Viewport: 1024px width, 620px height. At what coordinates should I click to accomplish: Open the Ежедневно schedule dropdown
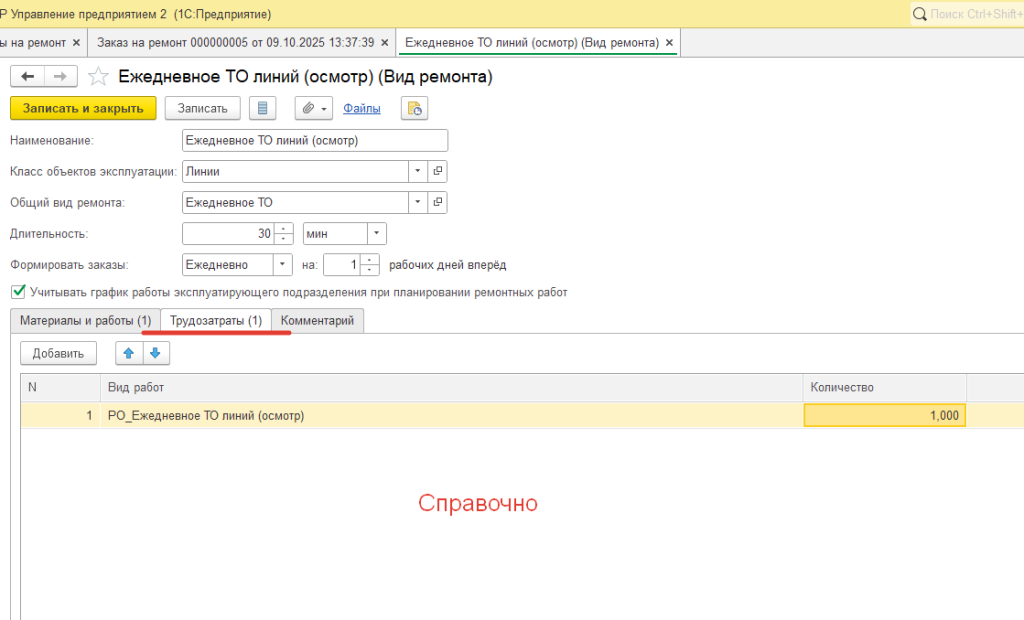tap(283, 265)
